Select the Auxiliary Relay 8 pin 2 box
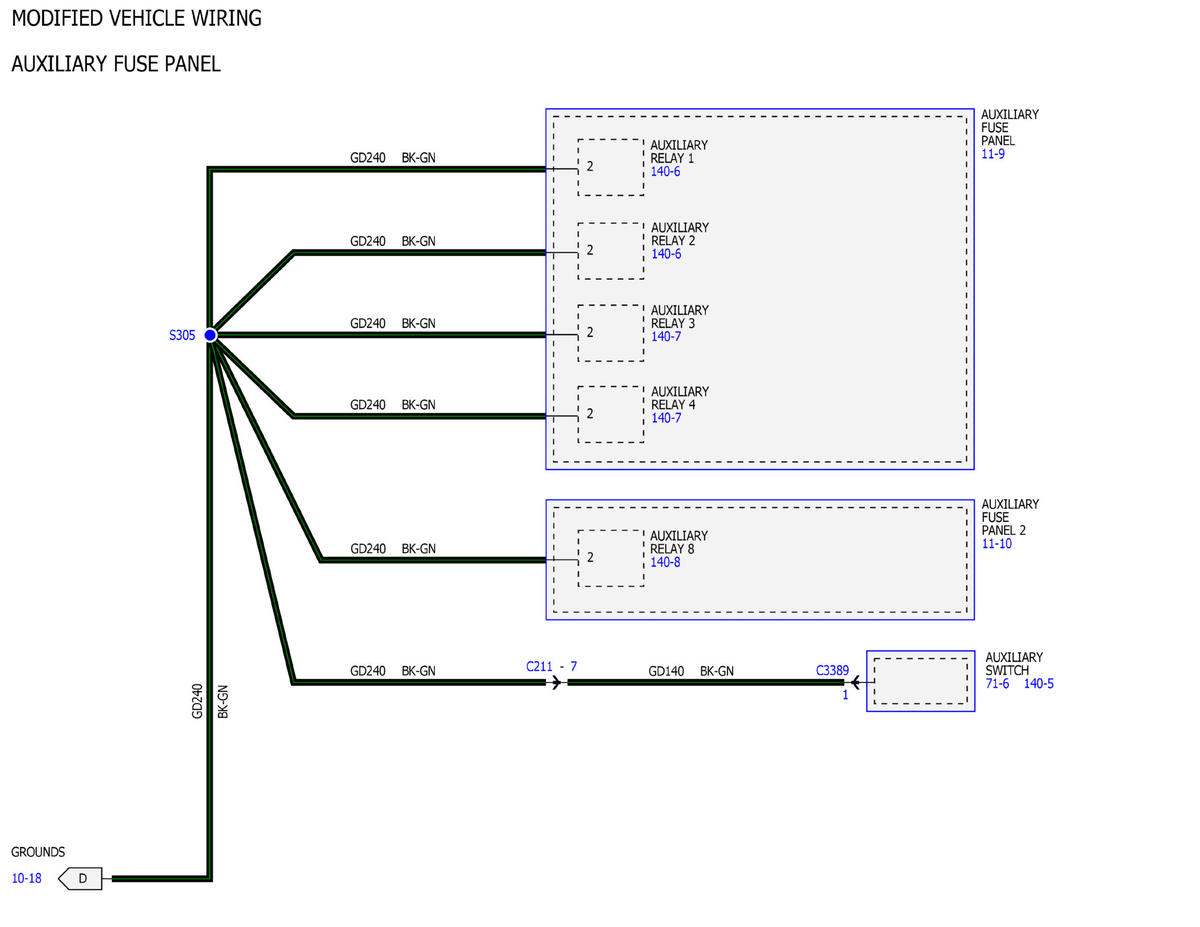 click(x=610, y=558)
